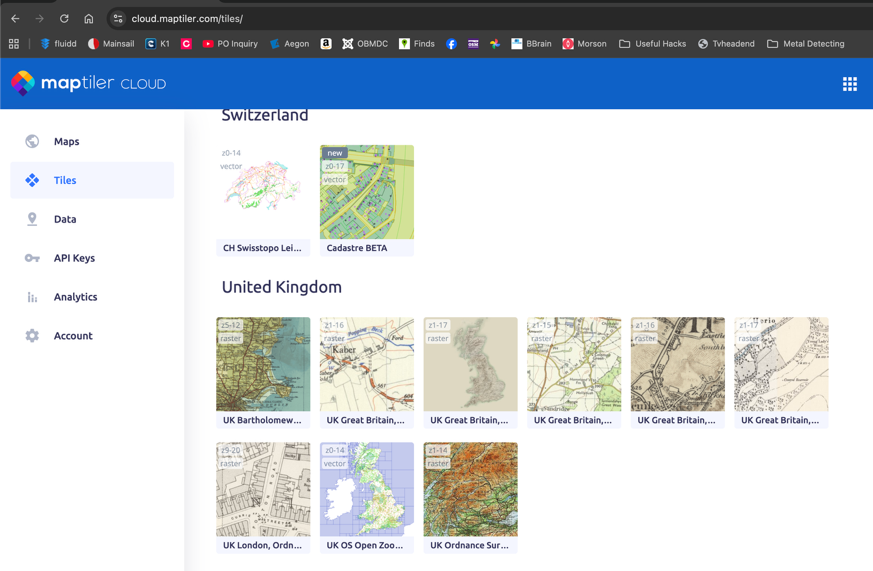
Task: Expand the Metal Detecting bookmark folder
Action: [x=806, y=43]
